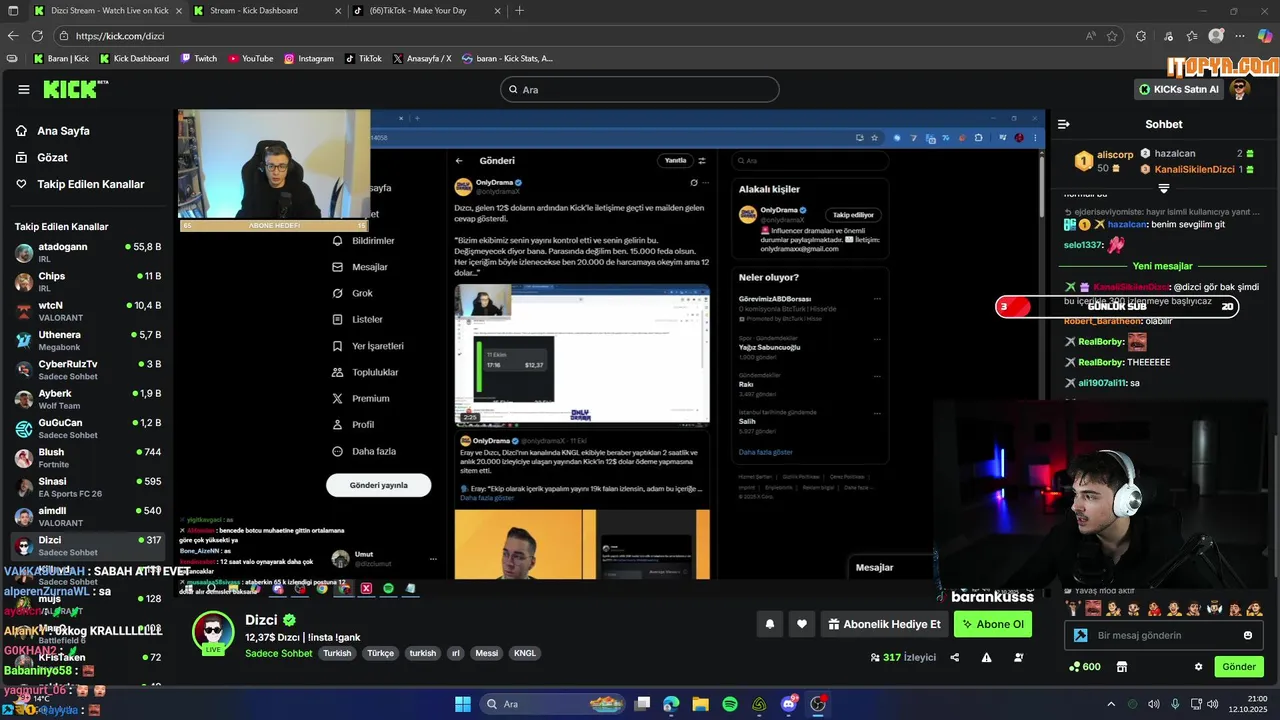1280x720 pixels.
Task: Open the tab actions menu
Action: click(12, 10)
